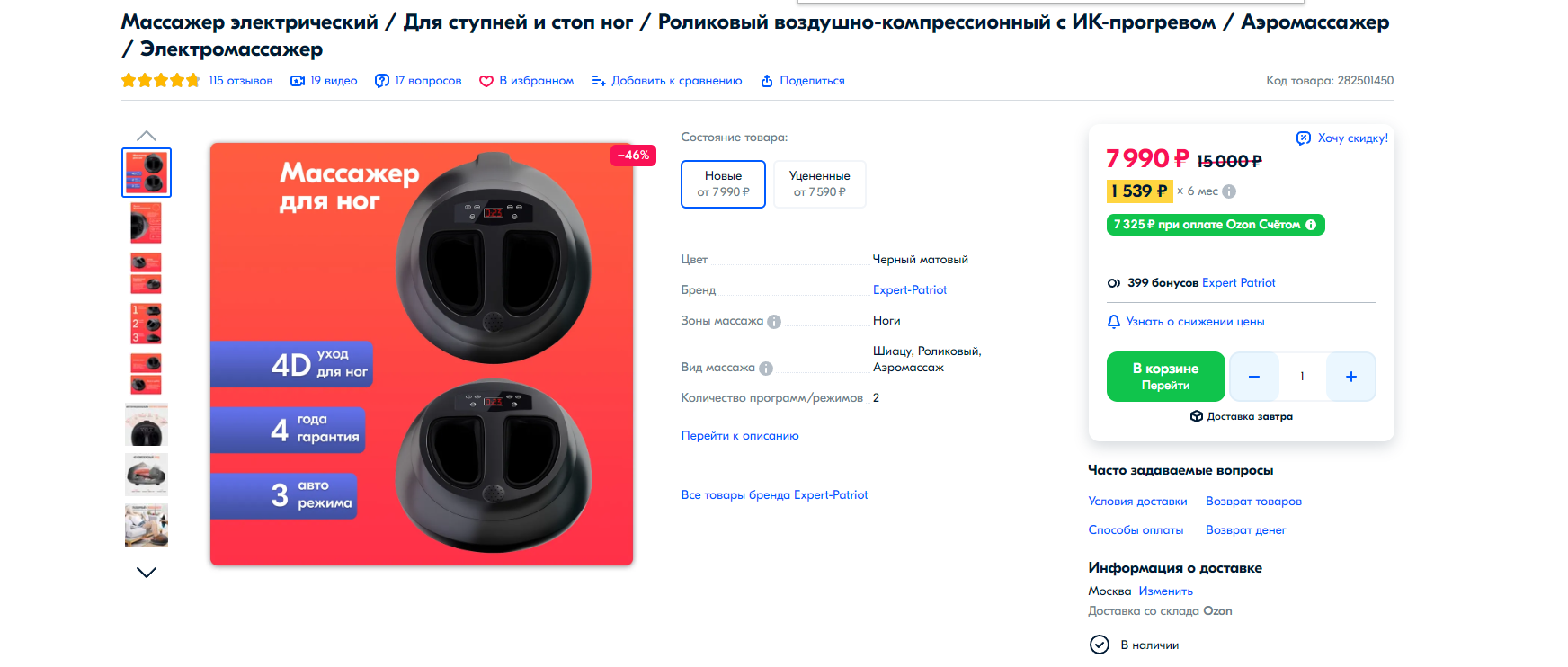Show more thumbnails with down chevron
This screenshot has width=1568, height=667.
(147, 572)
